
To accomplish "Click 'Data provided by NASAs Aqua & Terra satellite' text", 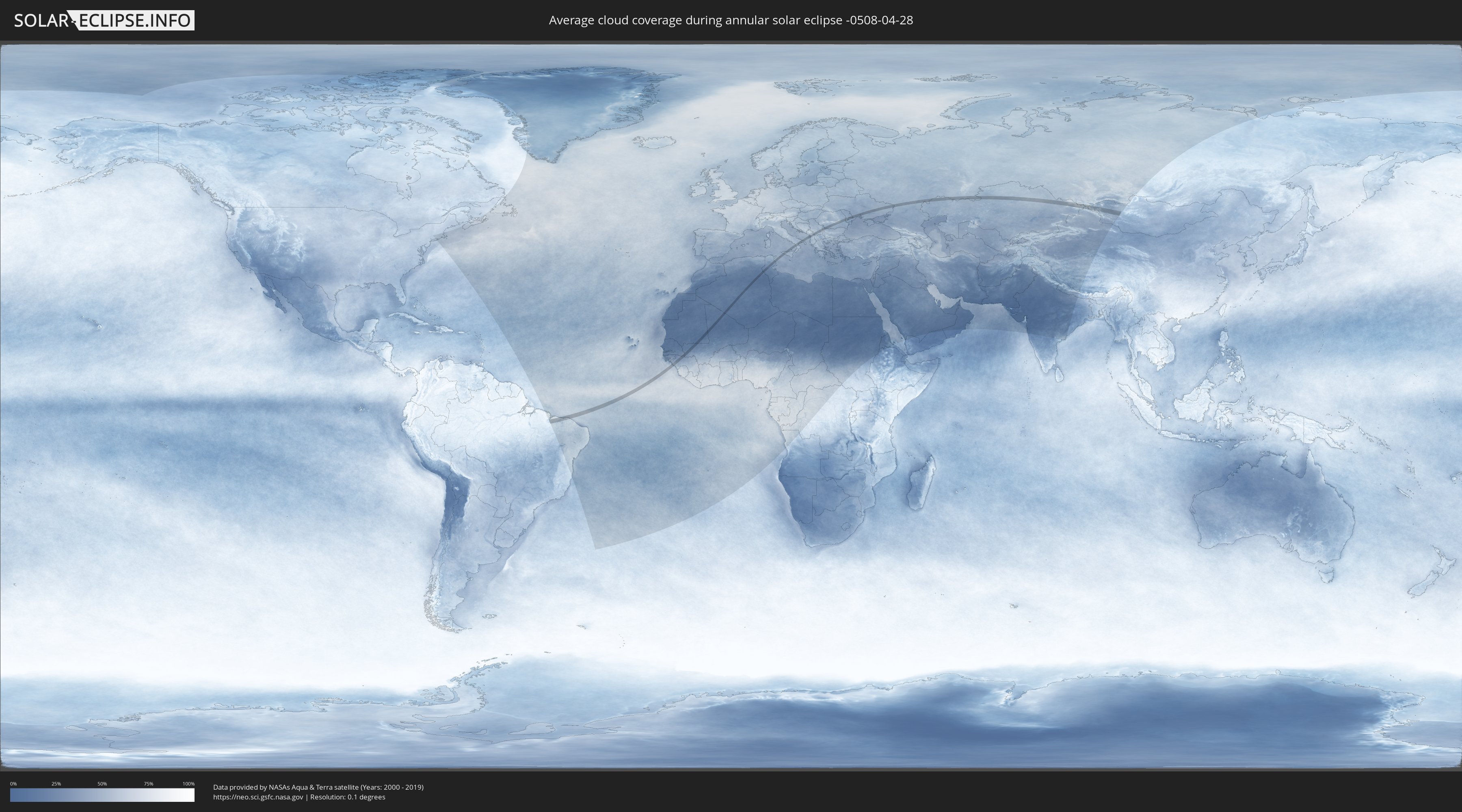I will 285,787.
